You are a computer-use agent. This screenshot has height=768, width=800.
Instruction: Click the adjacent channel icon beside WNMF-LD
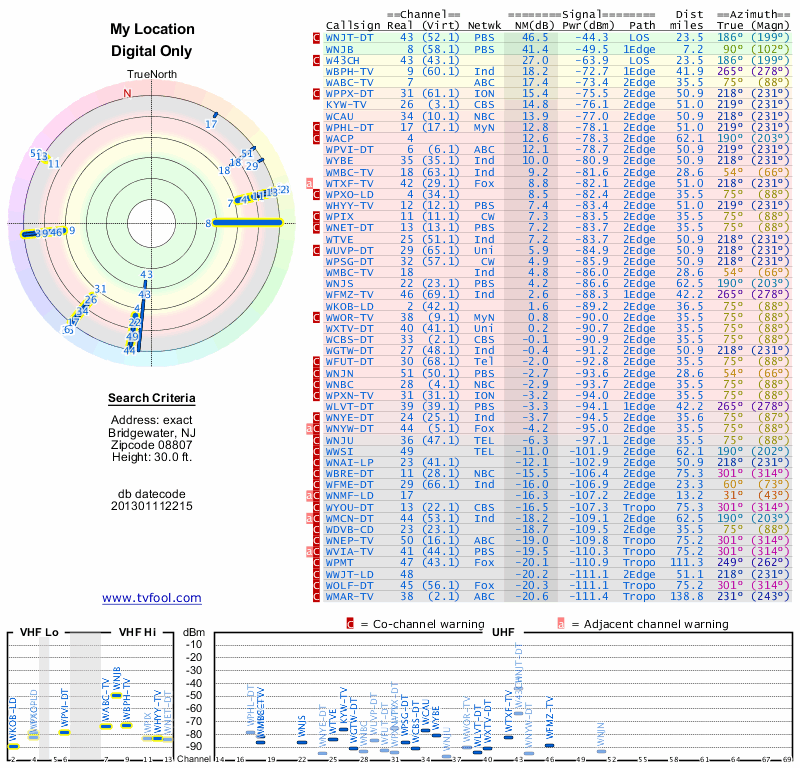click(310, 495)
